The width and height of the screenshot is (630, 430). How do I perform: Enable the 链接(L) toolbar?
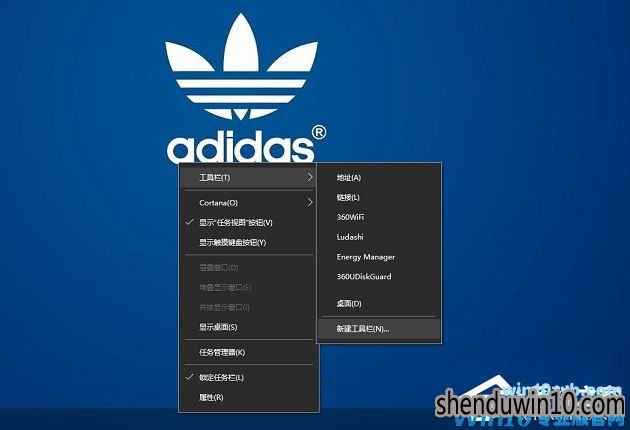(x=379, y=197)
